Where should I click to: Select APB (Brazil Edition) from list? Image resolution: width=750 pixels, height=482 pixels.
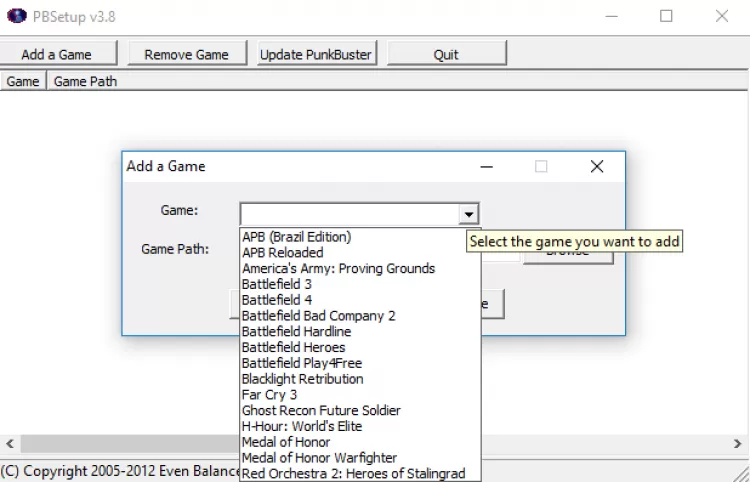tap(360, 237)
